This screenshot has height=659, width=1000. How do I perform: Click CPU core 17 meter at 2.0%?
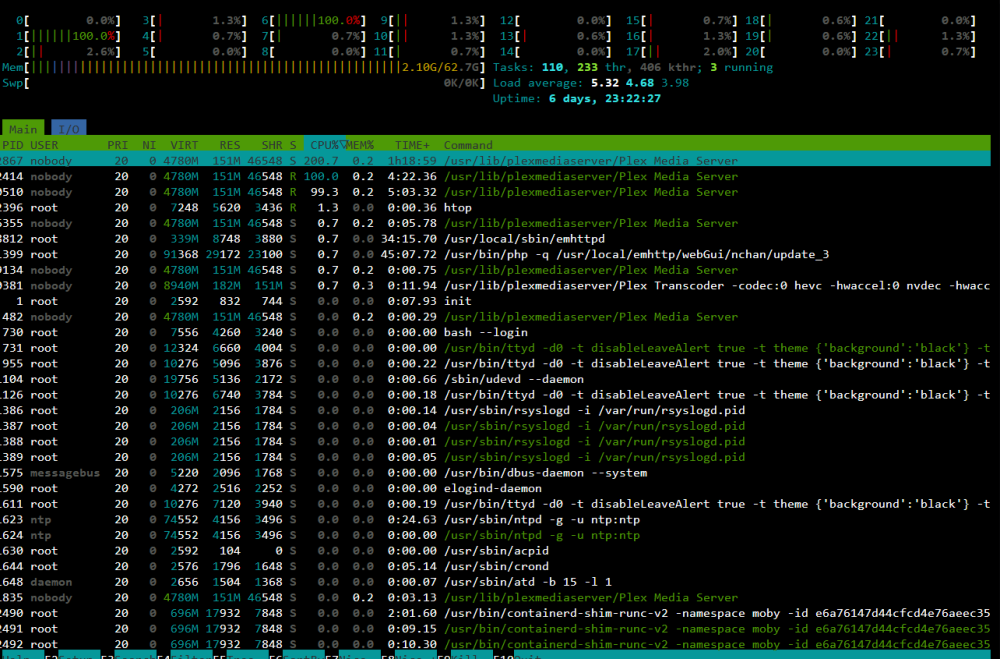pyautogui.click(x=681, y=52)
